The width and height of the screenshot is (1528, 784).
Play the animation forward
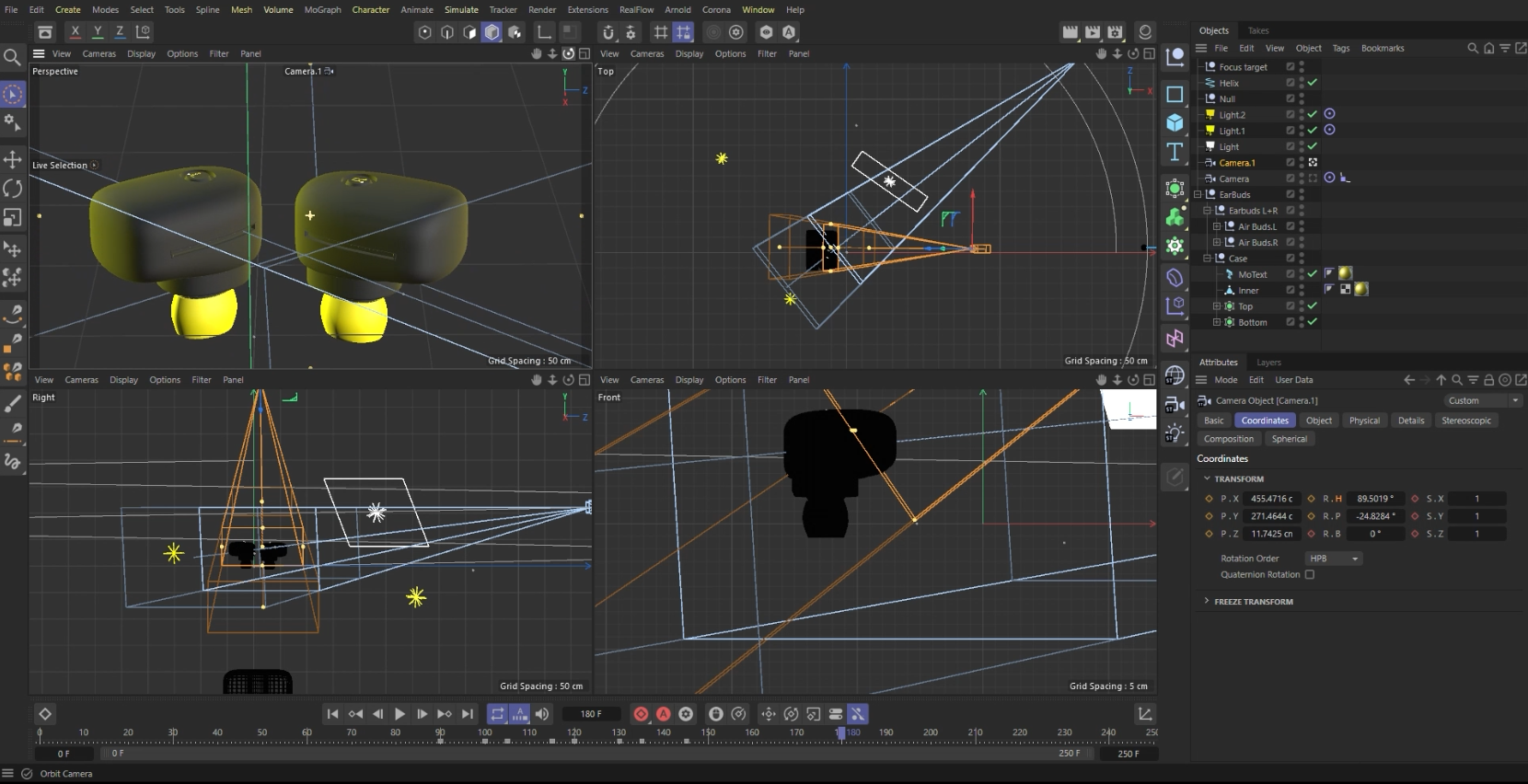[399, 714]
